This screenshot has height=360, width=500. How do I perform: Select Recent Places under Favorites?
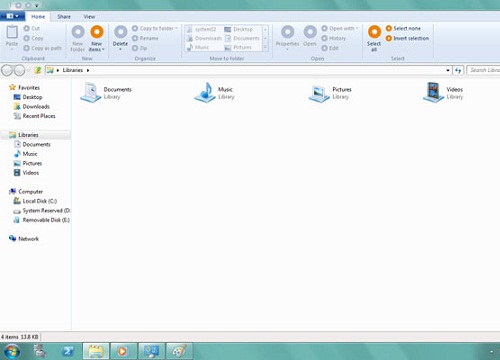(34, 116)
